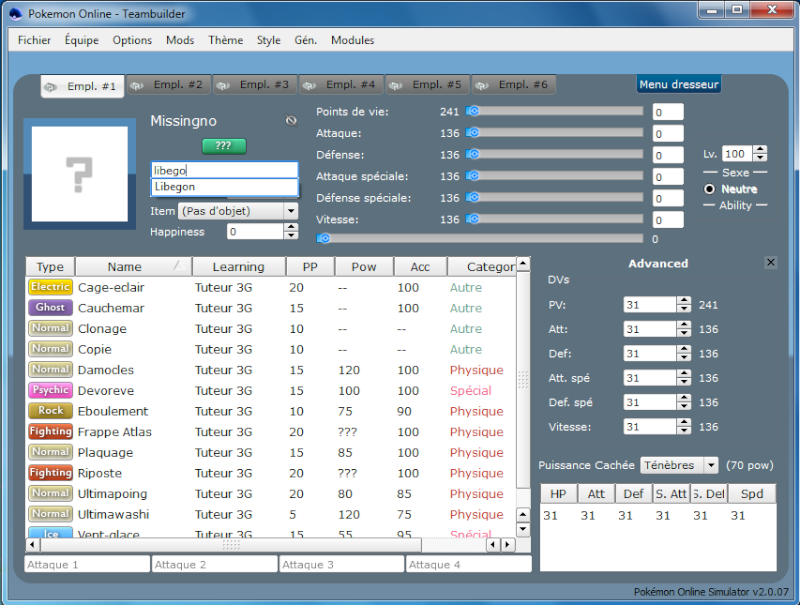This screenshot has height=605, width=800.
Task: Open the Équipe menu
Action: point(82,40)
